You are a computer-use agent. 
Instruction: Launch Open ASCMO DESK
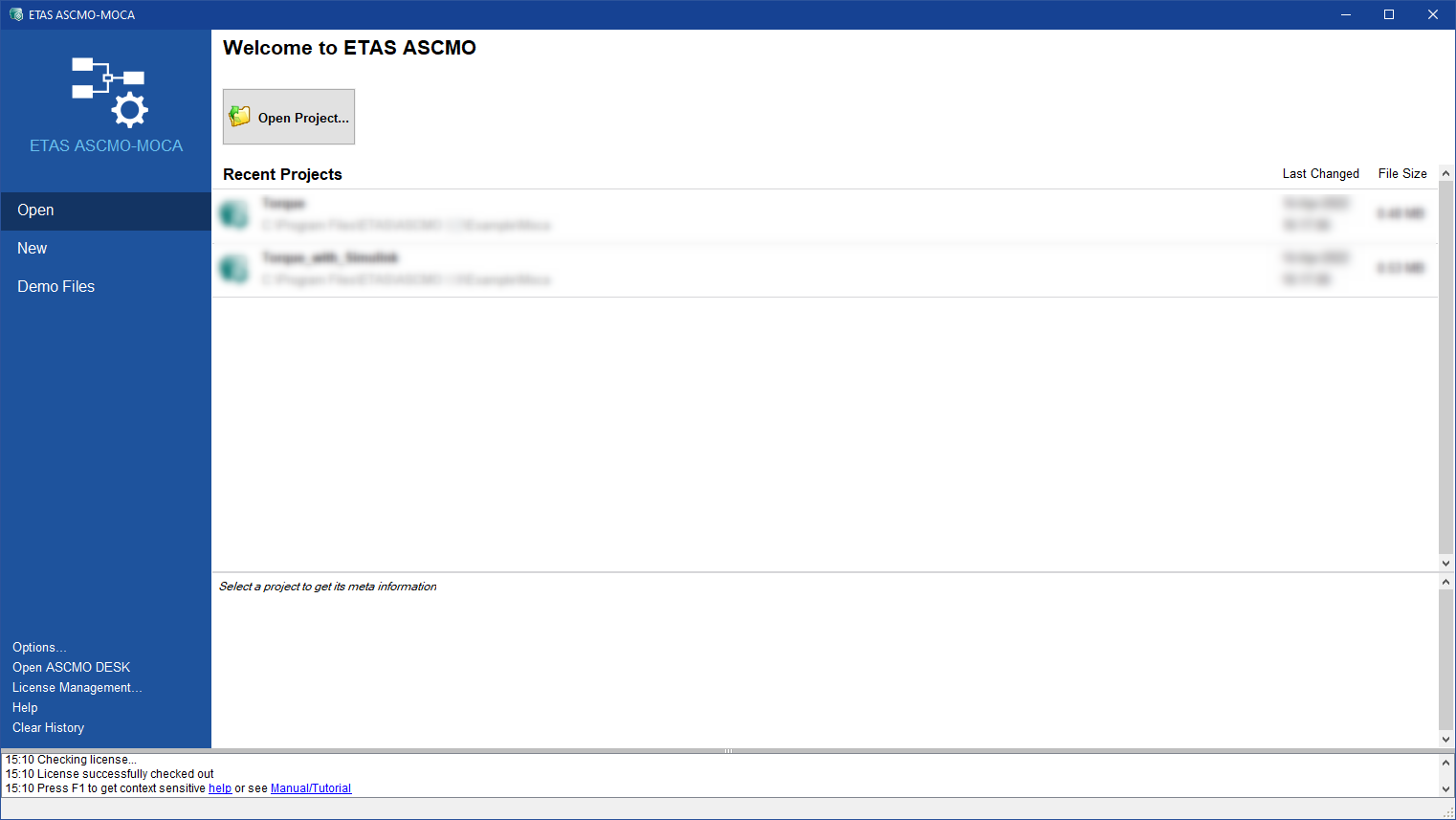tap(71, 668)
